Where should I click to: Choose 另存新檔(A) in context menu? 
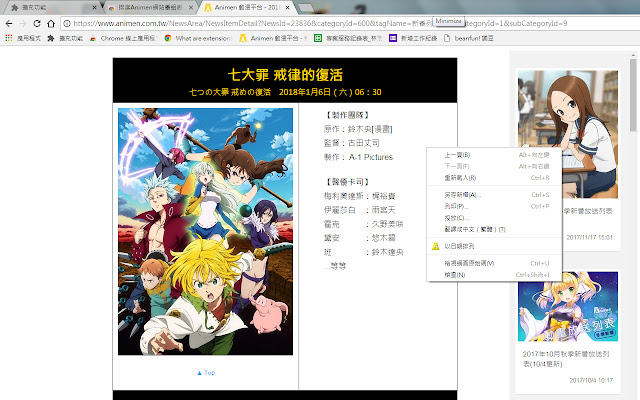coord(494,195)
